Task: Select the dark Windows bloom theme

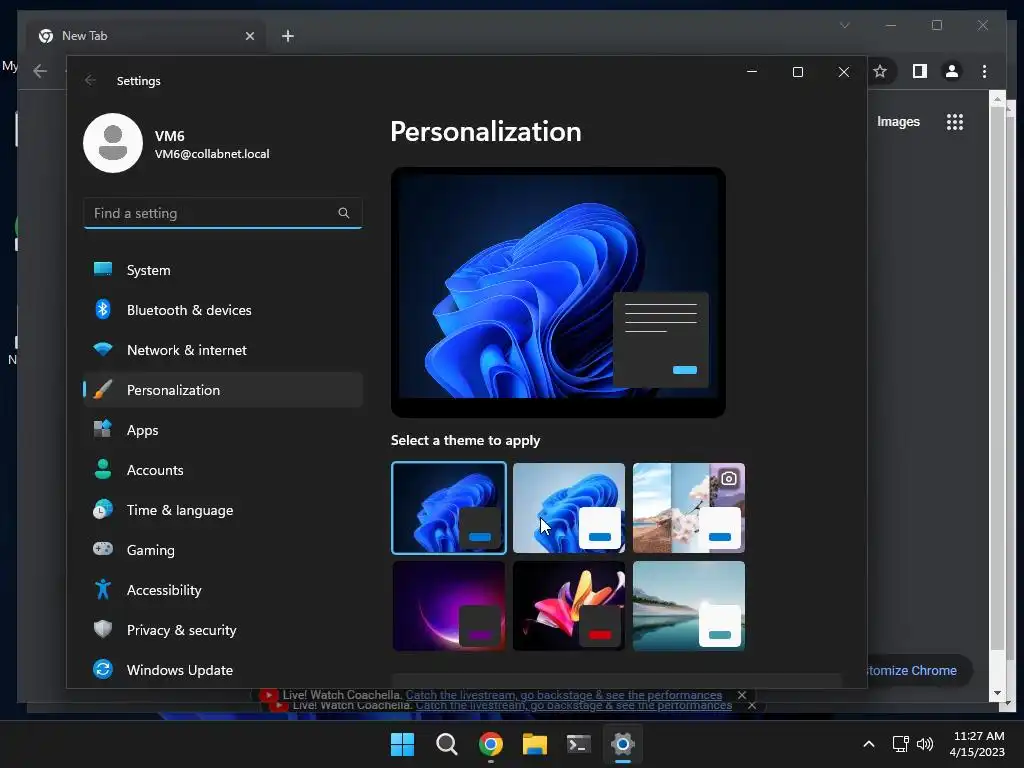Action: [449, 508]
